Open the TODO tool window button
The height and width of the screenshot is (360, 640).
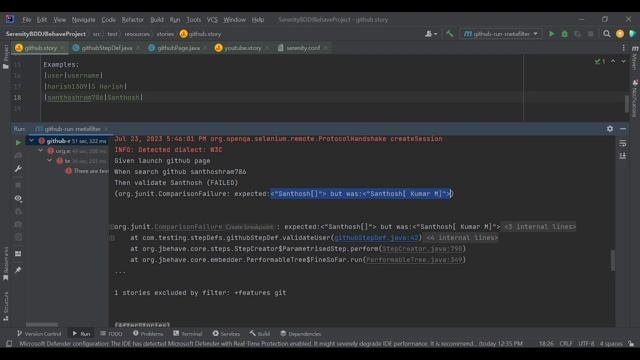click(111, 334)
